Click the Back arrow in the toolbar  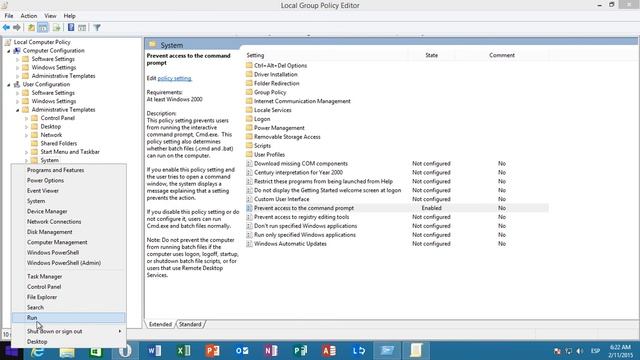(6, 28)
